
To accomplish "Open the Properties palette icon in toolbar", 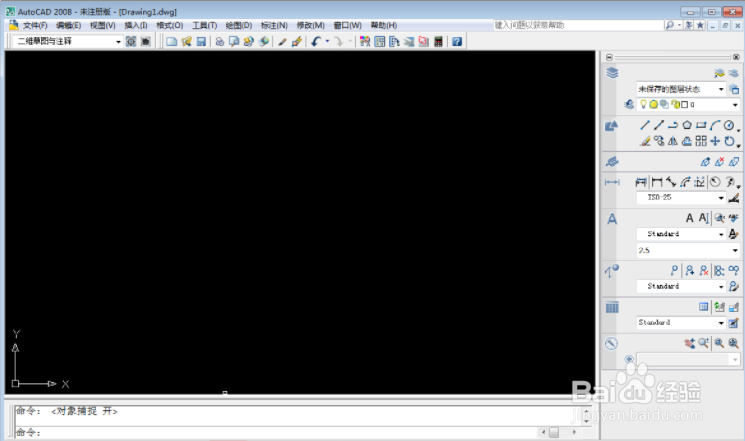I will point(364,42).
